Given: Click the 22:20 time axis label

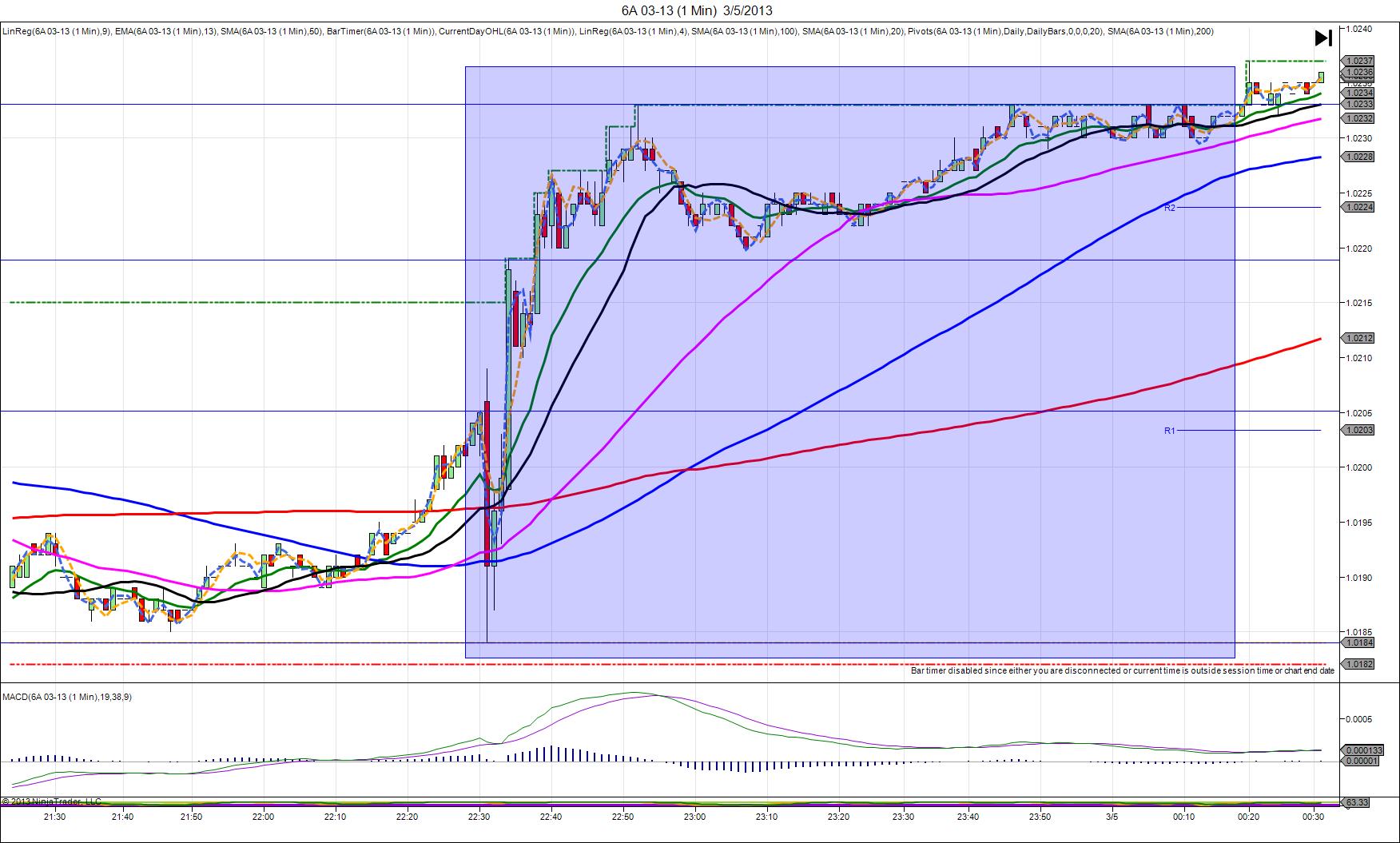Looking at the screenshot, I should click(x=407, y=817).
